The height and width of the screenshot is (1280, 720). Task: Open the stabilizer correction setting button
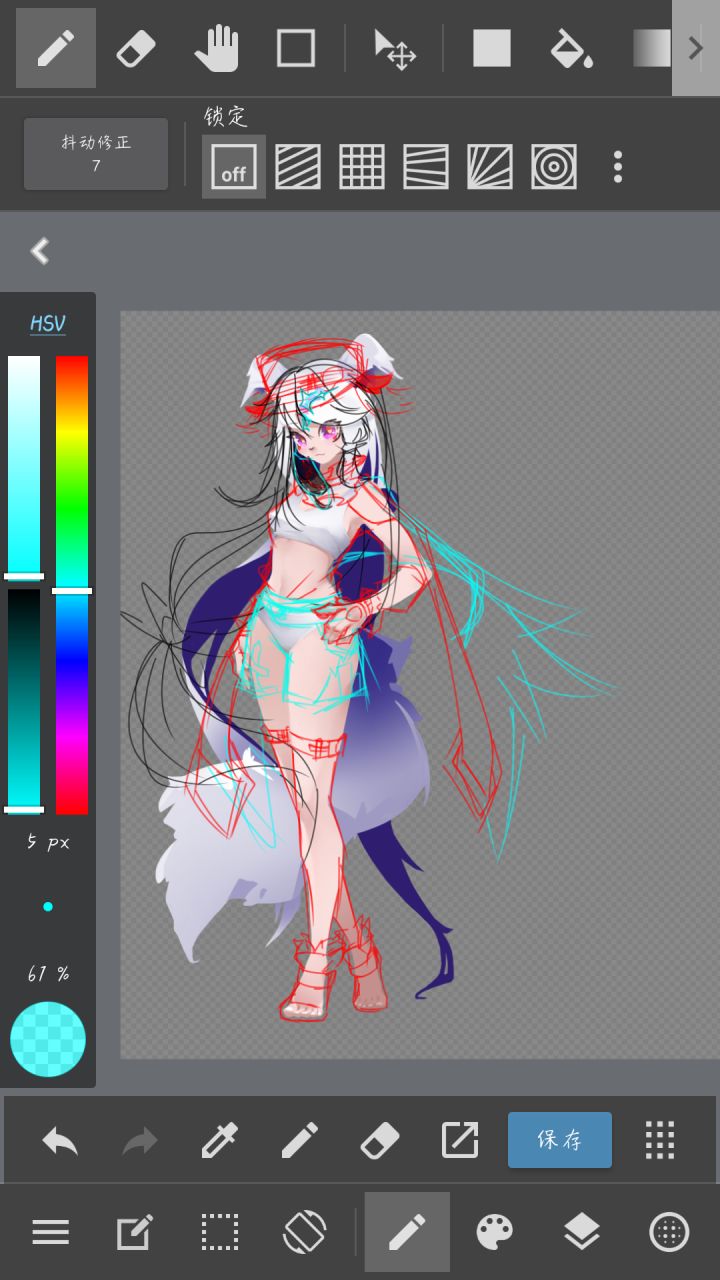click(96, 154)
